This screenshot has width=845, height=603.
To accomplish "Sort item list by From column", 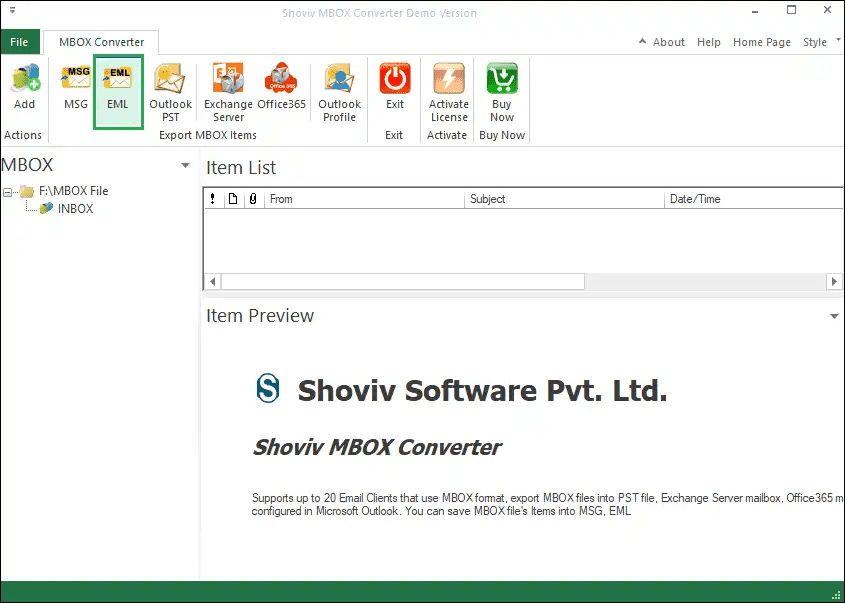I will click(x=364, y=199).
